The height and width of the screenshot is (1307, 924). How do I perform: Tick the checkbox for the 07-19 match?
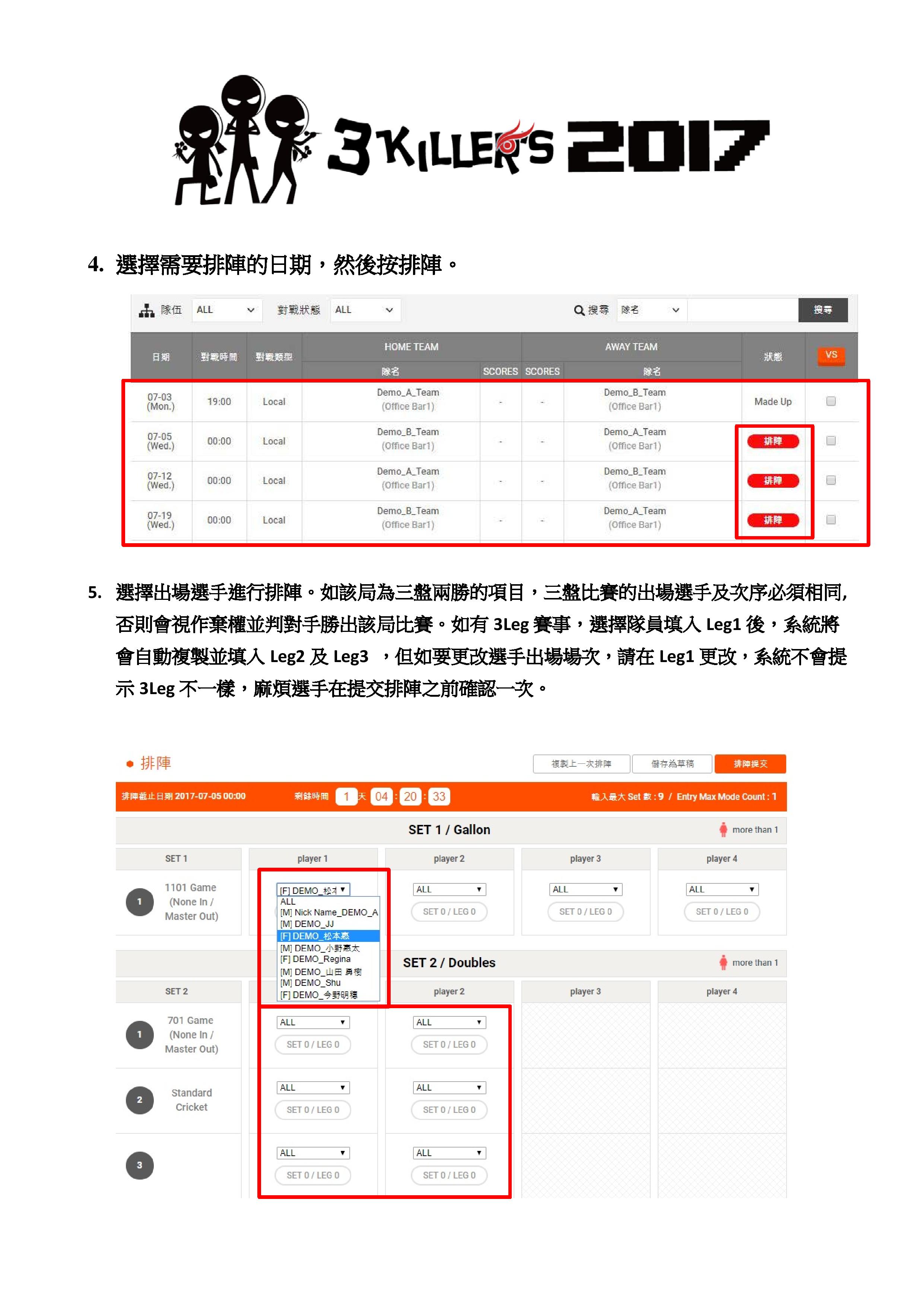pyautogui.click(x=831, y=520)
